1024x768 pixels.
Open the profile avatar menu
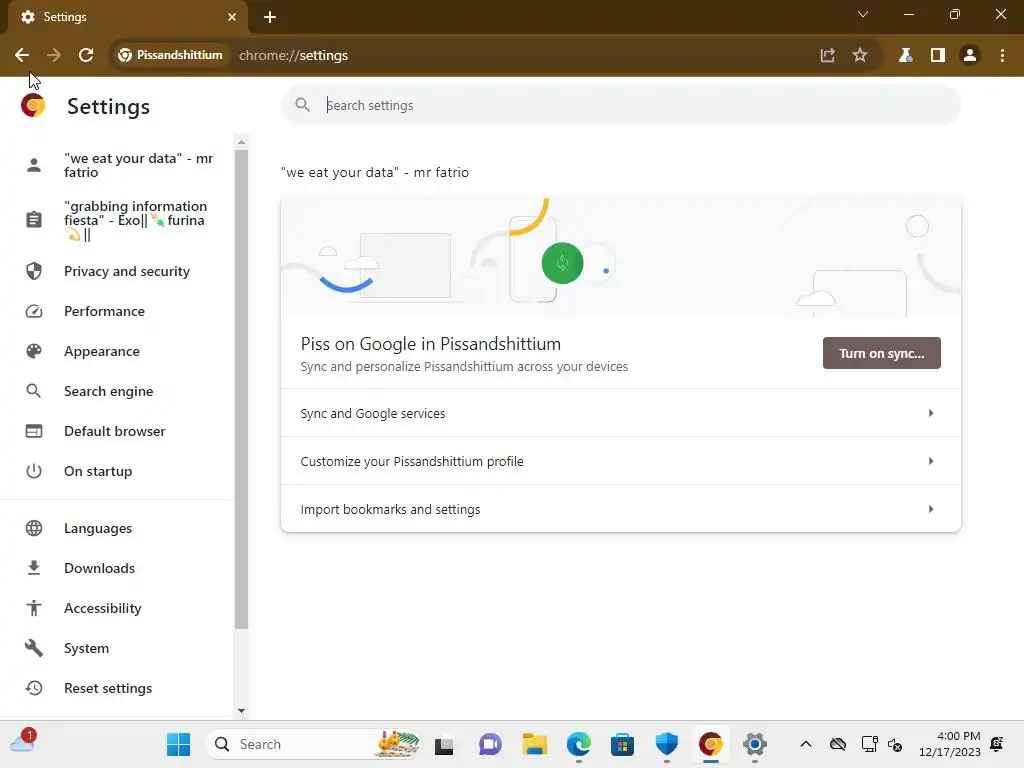click(970, 56)
